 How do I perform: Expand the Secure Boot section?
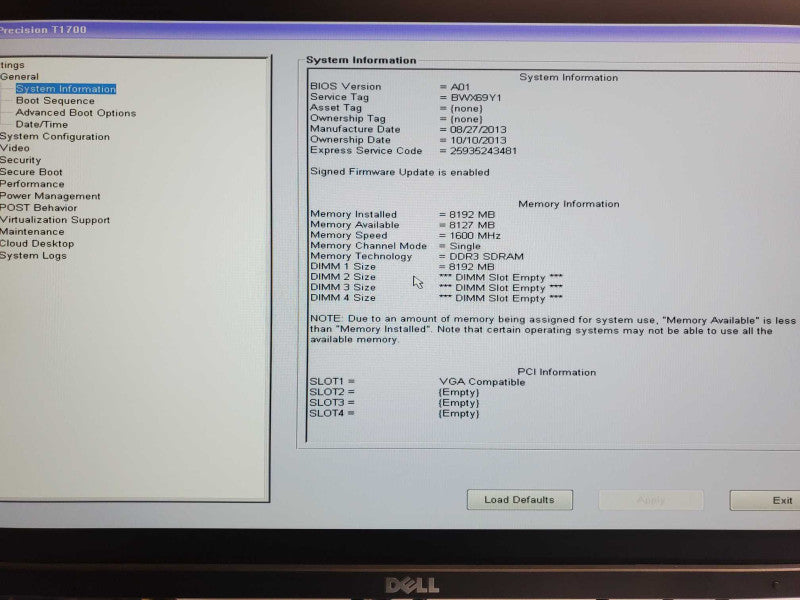click(31, 172)
